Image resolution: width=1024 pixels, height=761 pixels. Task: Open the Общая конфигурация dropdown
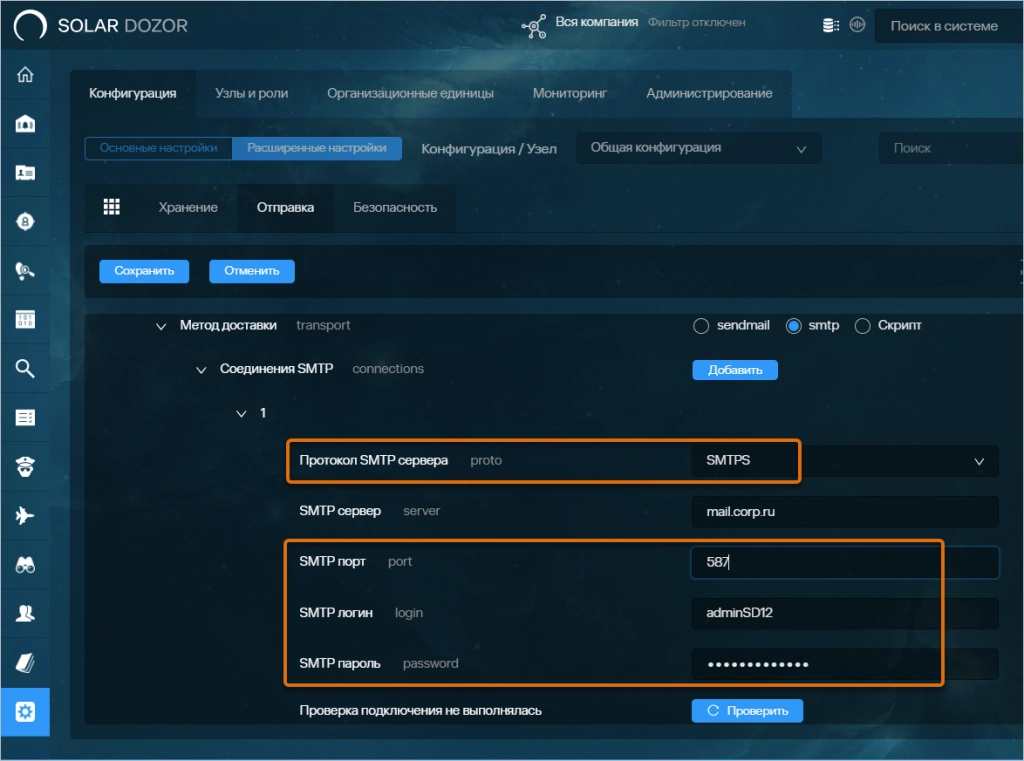coord(698,148)
